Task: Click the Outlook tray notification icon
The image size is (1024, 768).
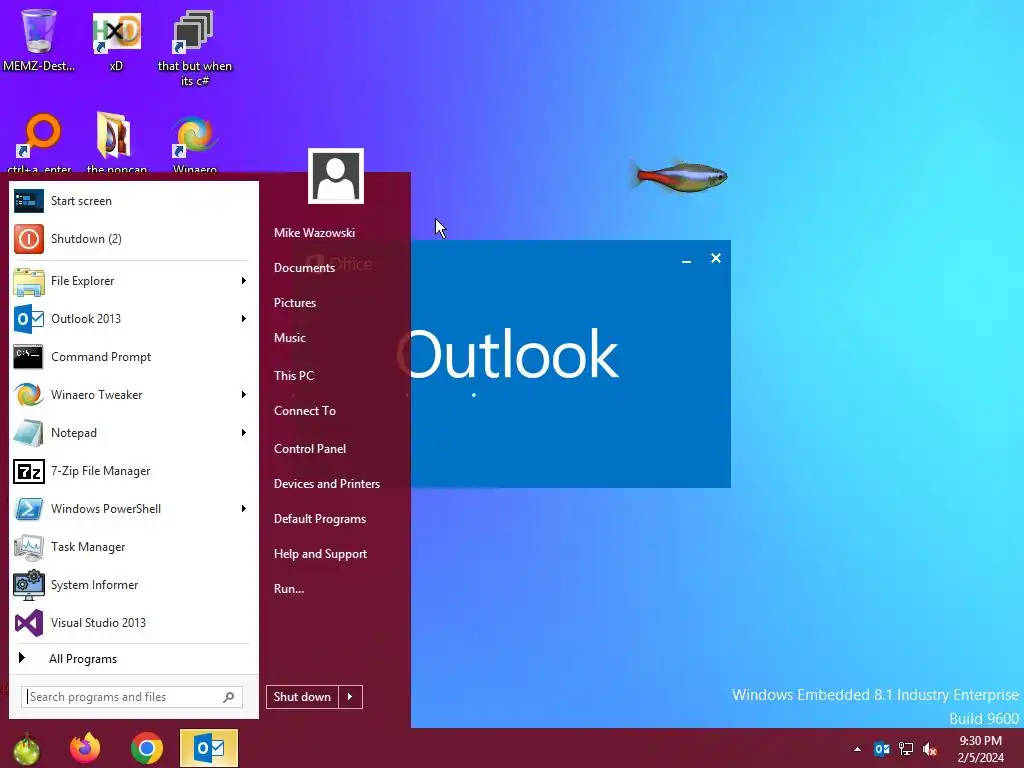Action: pyautogui.click(x=882, y=749)
